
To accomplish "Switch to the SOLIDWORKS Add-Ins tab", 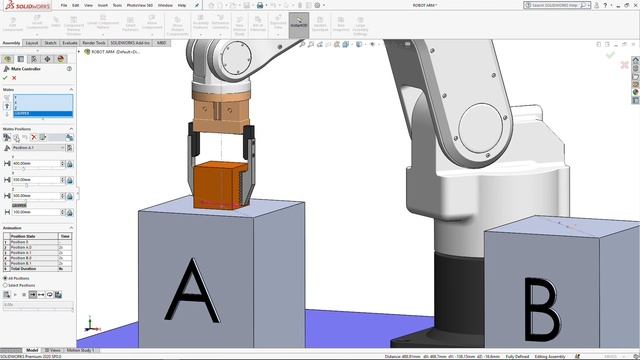I will (x=130, y=43).
